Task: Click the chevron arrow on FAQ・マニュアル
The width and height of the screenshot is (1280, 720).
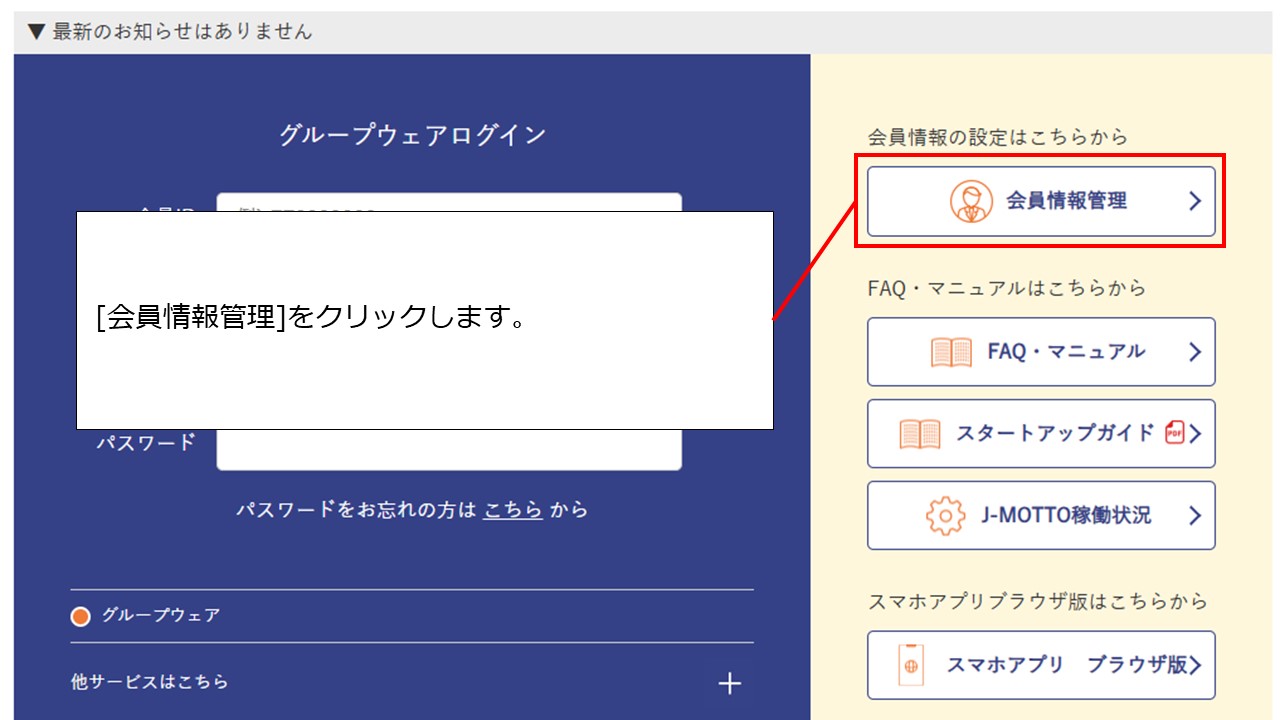Action: tap(1195, 352)
